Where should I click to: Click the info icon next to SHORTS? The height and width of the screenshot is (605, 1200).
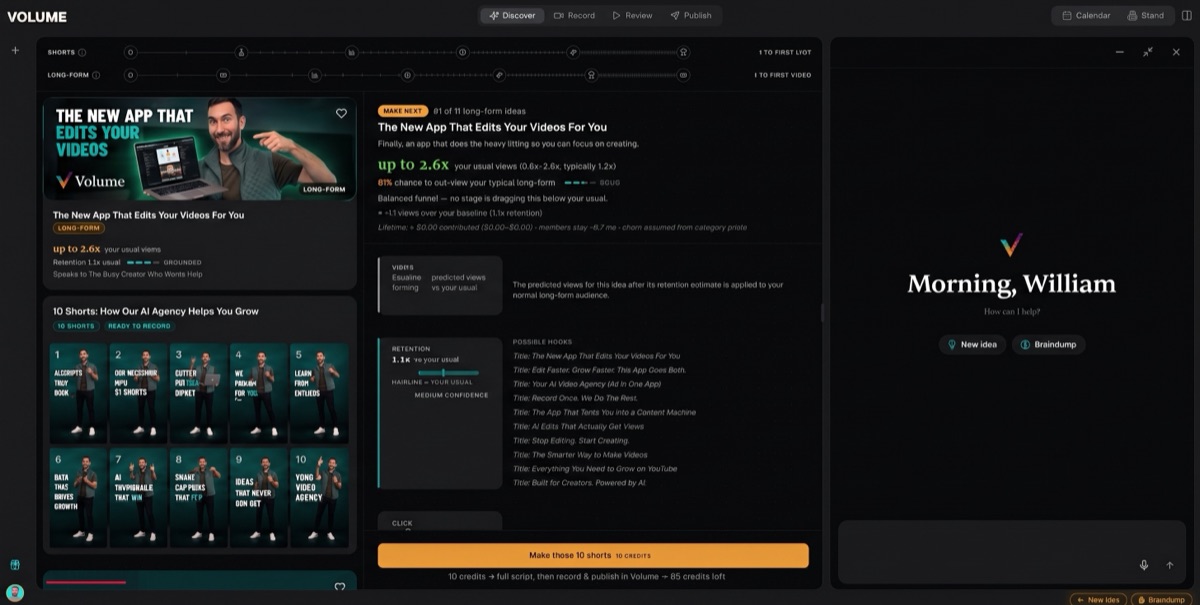click(x=82, y=52)
